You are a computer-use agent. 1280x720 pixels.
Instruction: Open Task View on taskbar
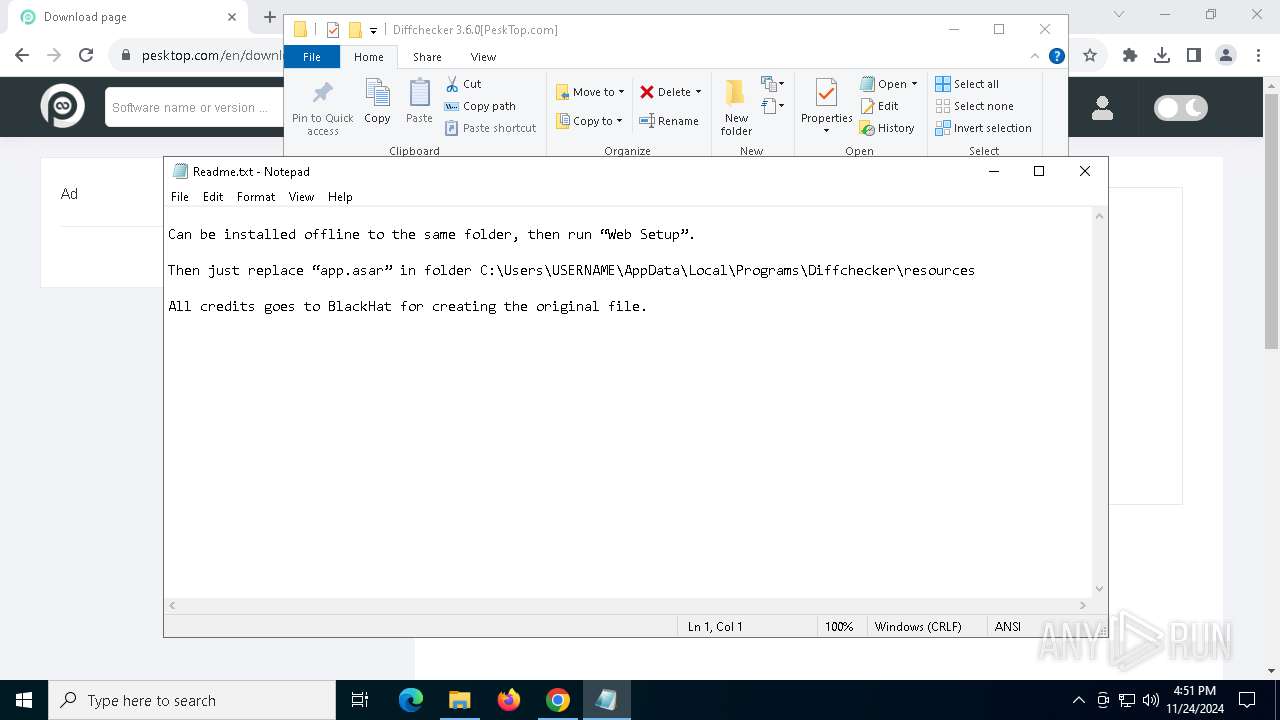(360, 700)
